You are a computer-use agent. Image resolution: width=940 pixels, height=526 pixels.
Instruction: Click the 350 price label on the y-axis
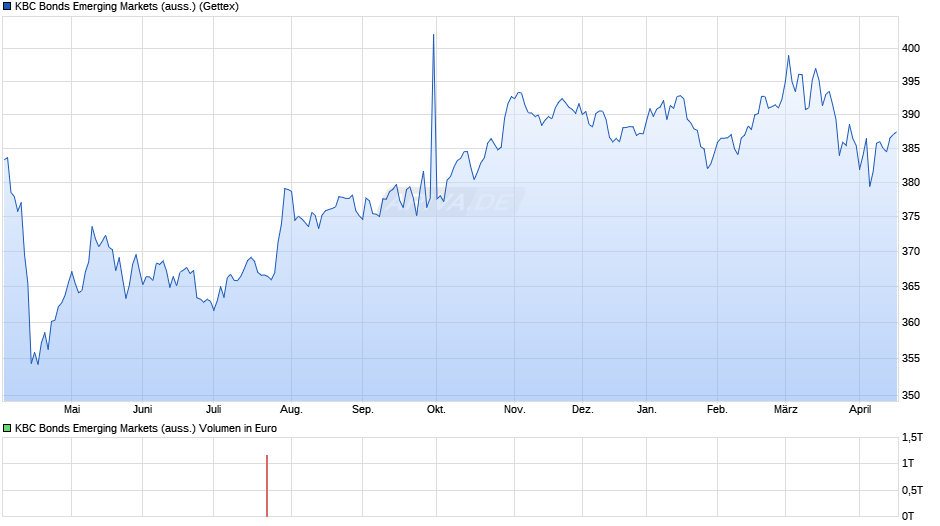point(911,395)
